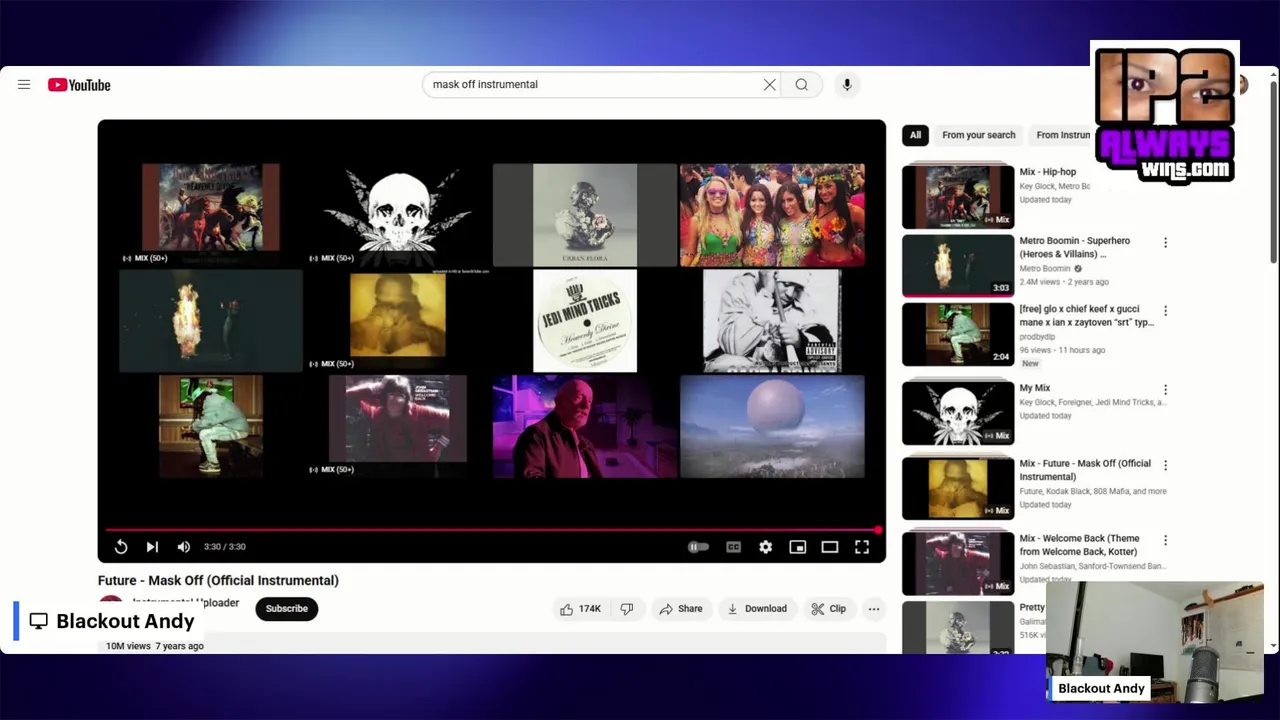Open options for Mix - Welcome Back
This screenshot has height=720, width=1280.
click(x=1165, y=541)
